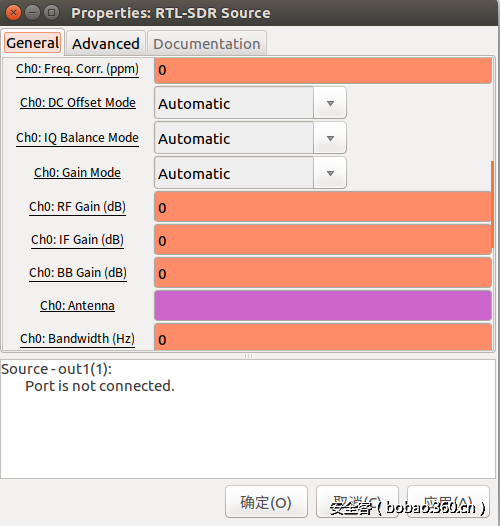Close the Properties window
Viewport: 500px width, 526px height.
point(13,13)
